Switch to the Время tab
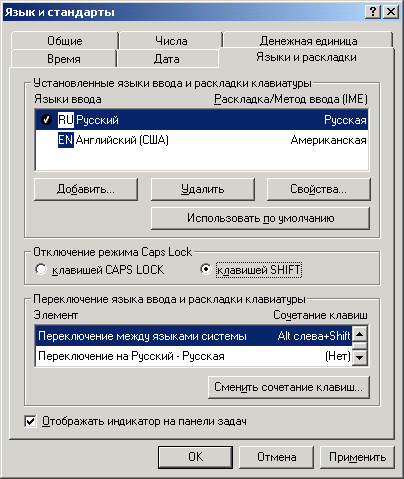The height and width of the screenshot is (479, 404). tap(64, 59)
